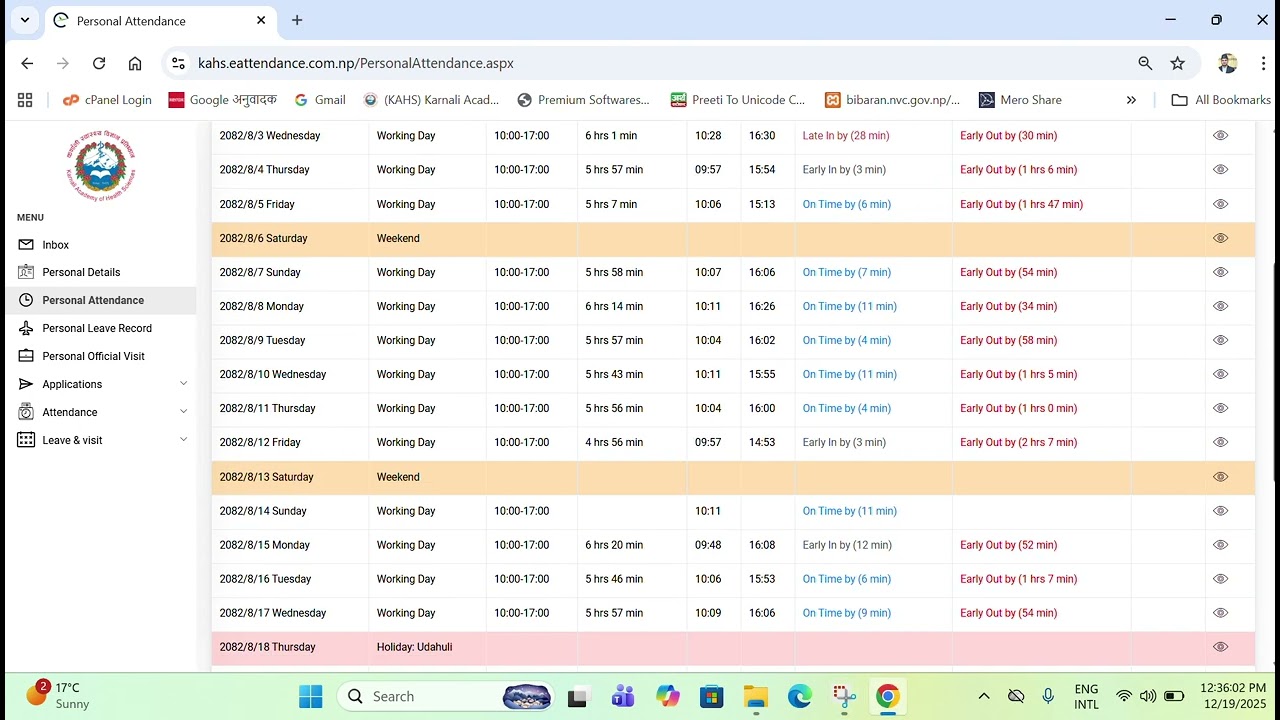The height and width of the screenshot is (720, 1280).
Task: Click the 'Early Out by (2 hrs 7 min)' text
Action: (x=1018, y=442)
